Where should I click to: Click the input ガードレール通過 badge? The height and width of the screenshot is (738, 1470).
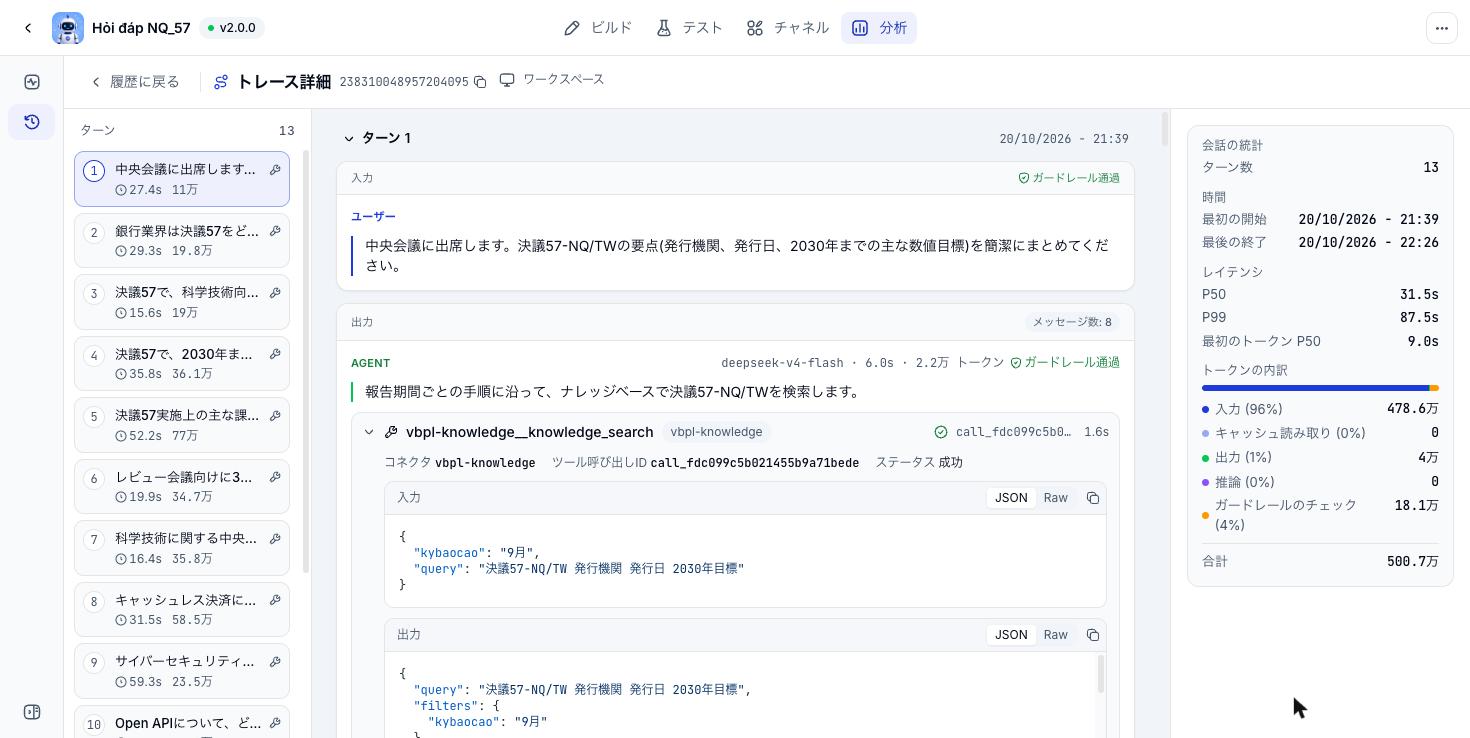(1069, 178)
